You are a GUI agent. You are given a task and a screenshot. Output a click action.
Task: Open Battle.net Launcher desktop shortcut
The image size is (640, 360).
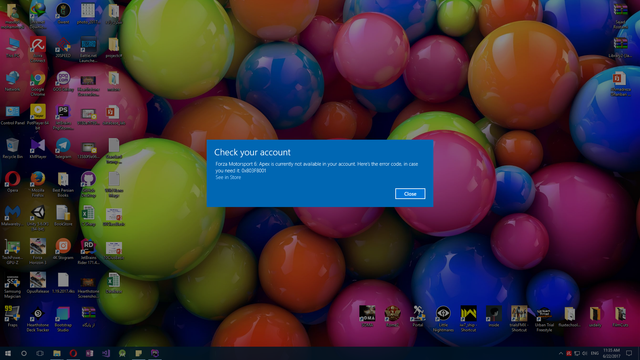click(88, 50)
